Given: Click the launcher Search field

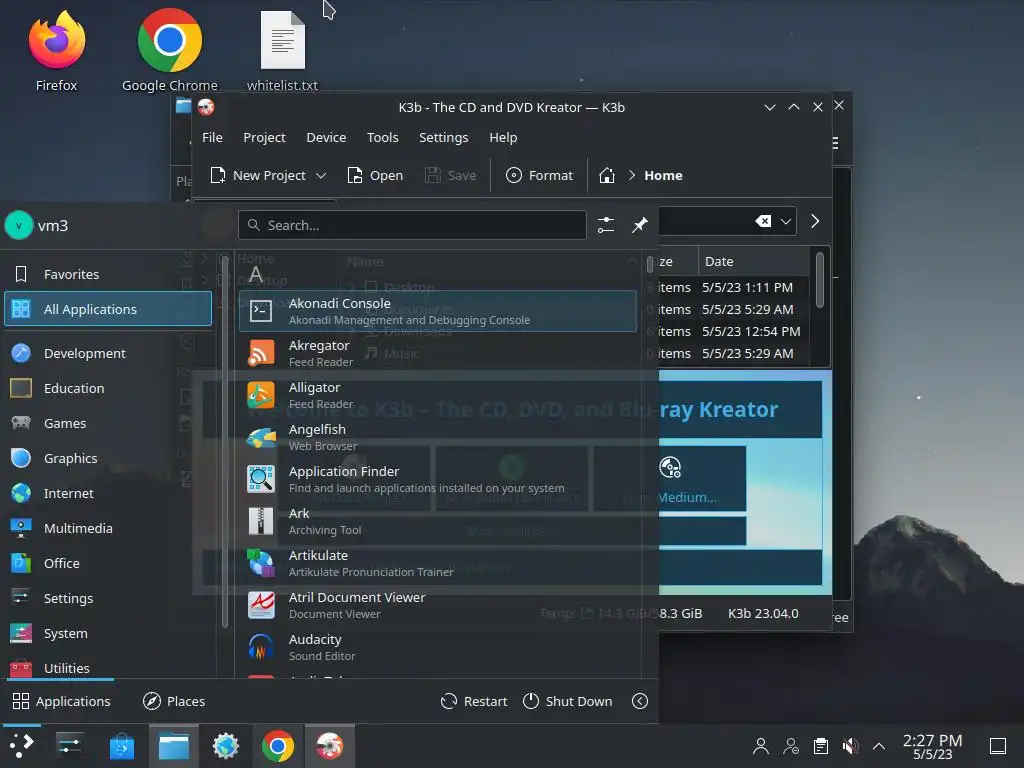Looking at the screenshot, I should pos(412,225).
